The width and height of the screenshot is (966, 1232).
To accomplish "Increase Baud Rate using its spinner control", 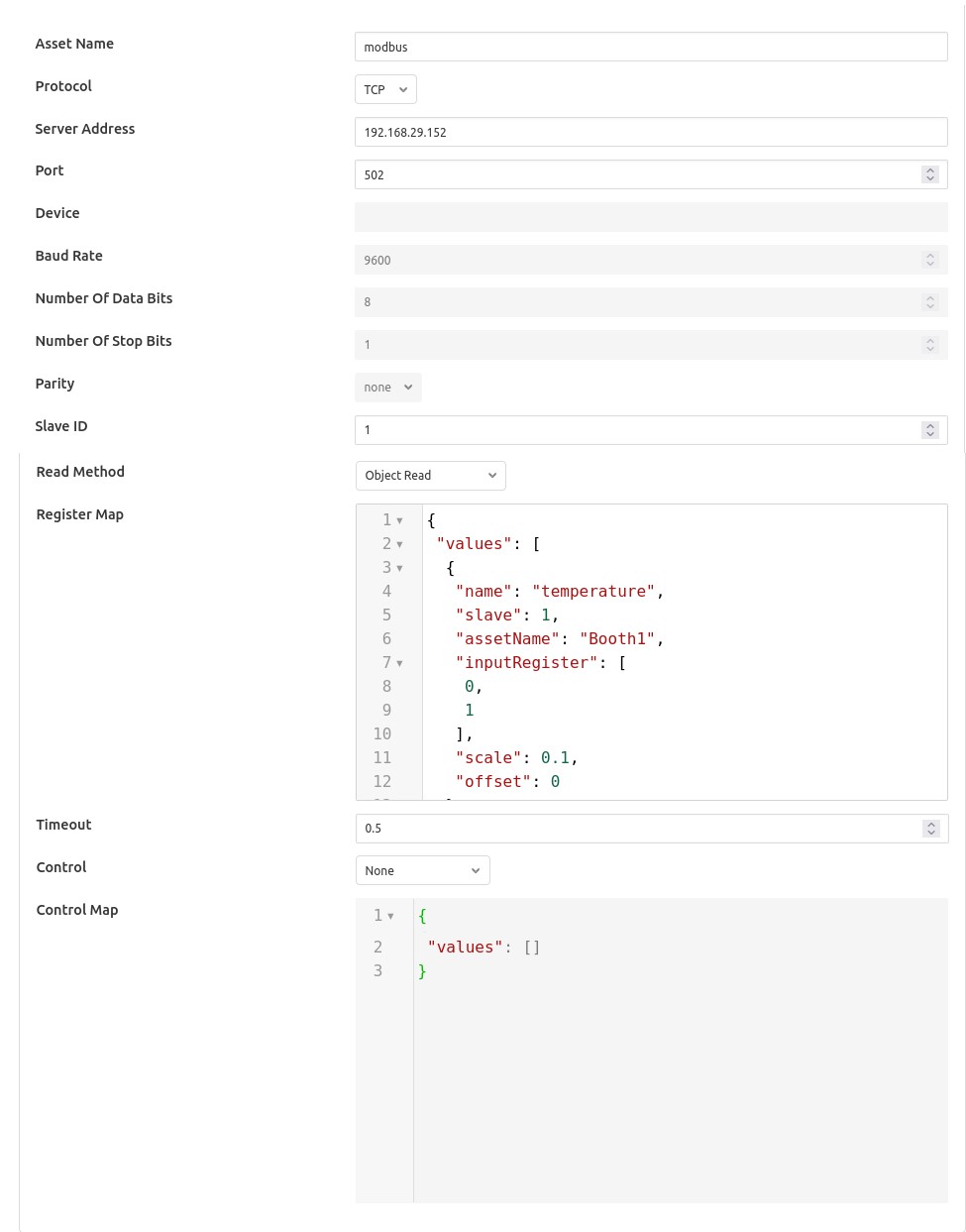I will 929,256.
